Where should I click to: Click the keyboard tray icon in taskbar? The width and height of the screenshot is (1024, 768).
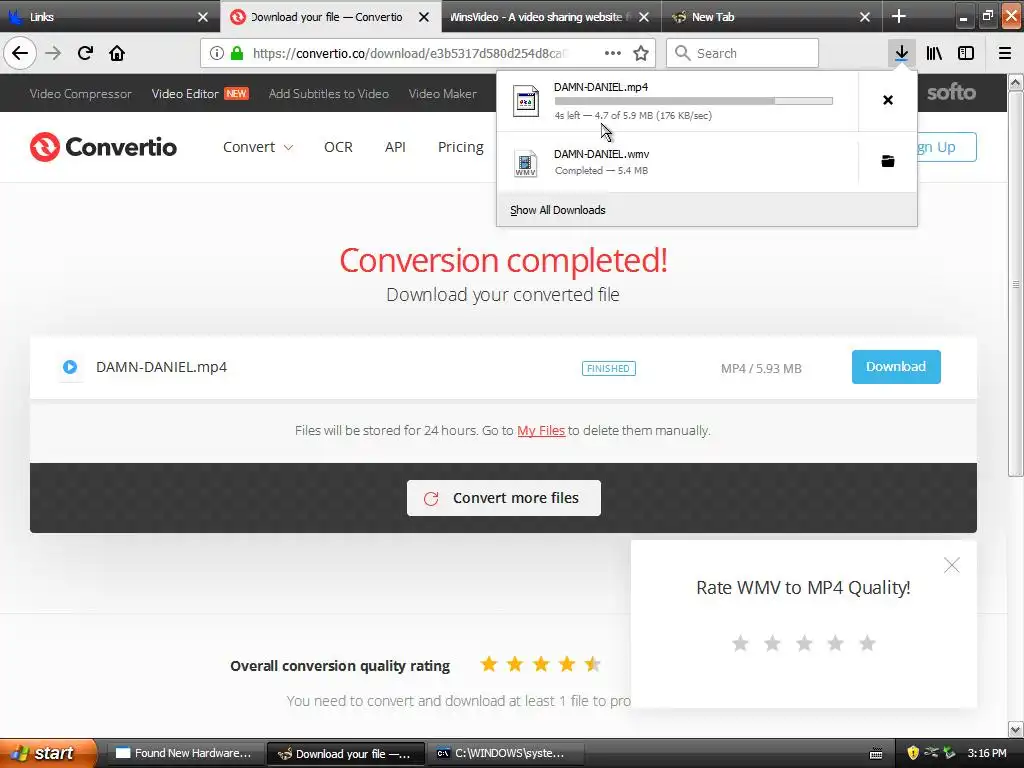pyautogui.click(x=876, y=754)
